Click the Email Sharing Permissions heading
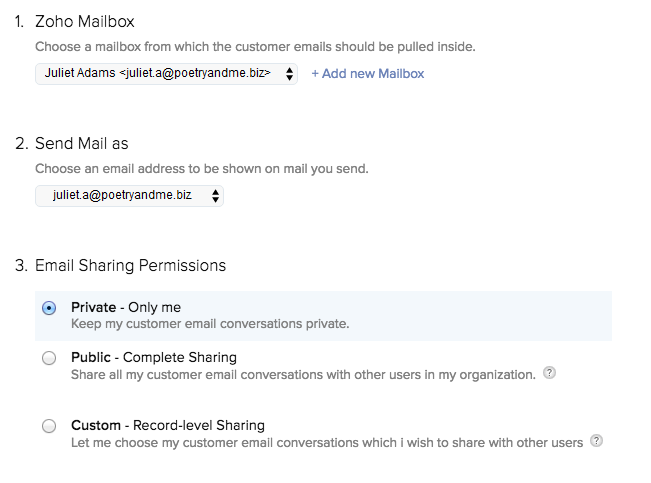This screenshot has width=651, height=483. click(130, 265)
